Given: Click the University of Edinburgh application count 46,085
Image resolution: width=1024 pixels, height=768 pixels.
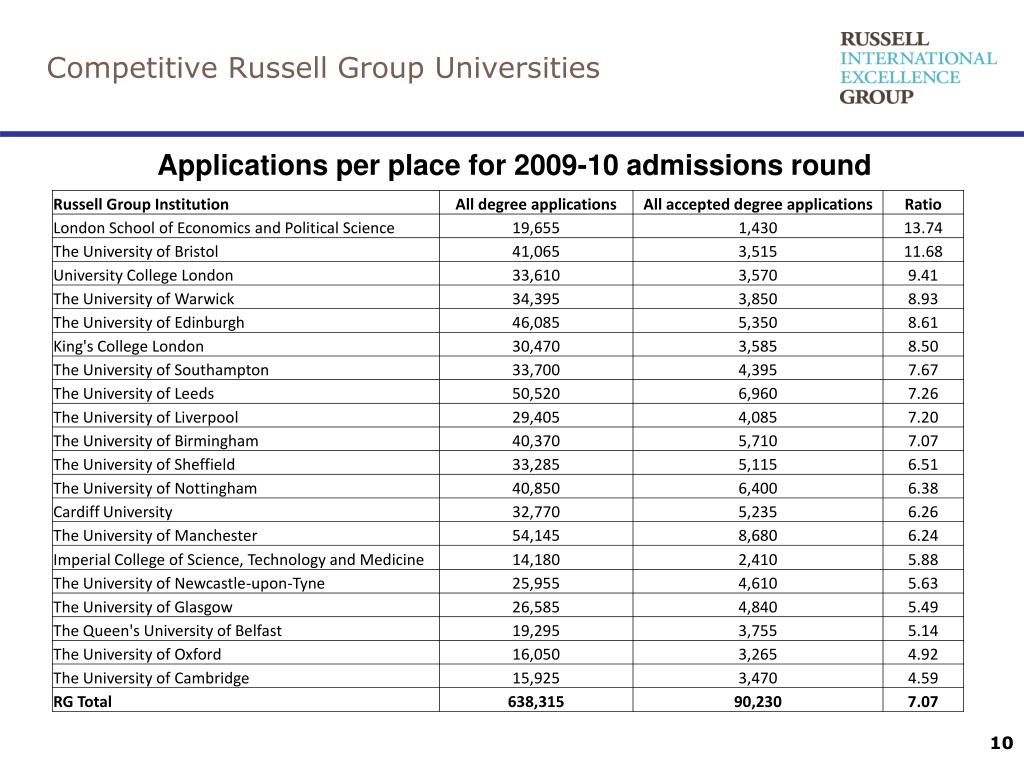Looking at the screenshot, I should 535,322.
